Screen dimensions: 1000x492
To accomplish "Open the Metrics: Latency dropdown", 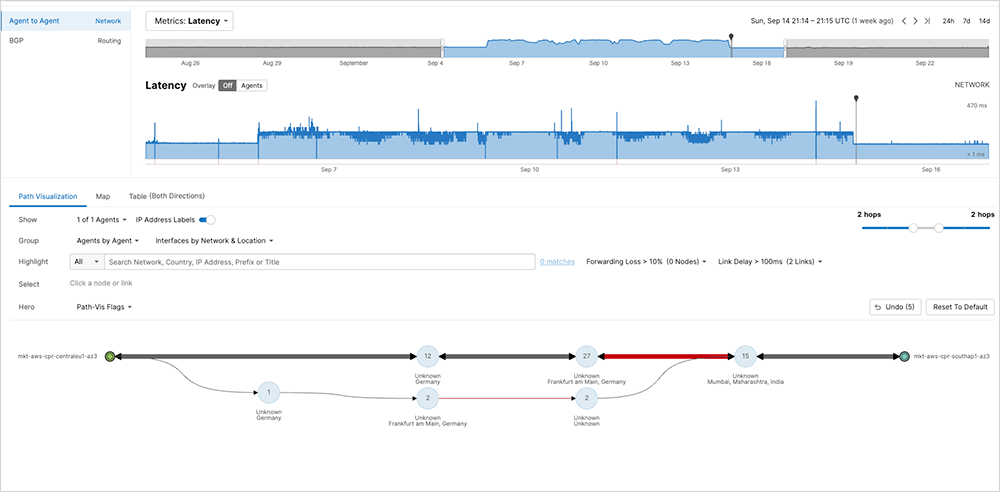I will pos(189,21).
